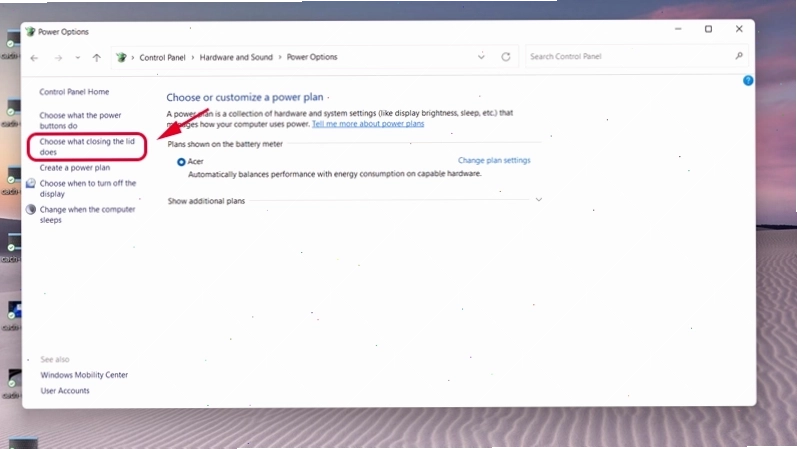797x450 pixels.
Task: Open the address bar history dropdown
Action: coord(481,56)
